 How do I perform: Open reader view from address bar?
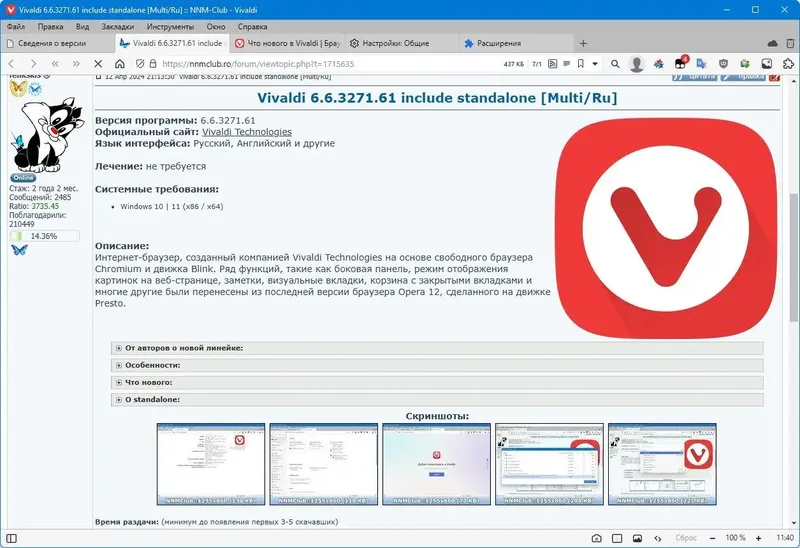coord(566,64)
